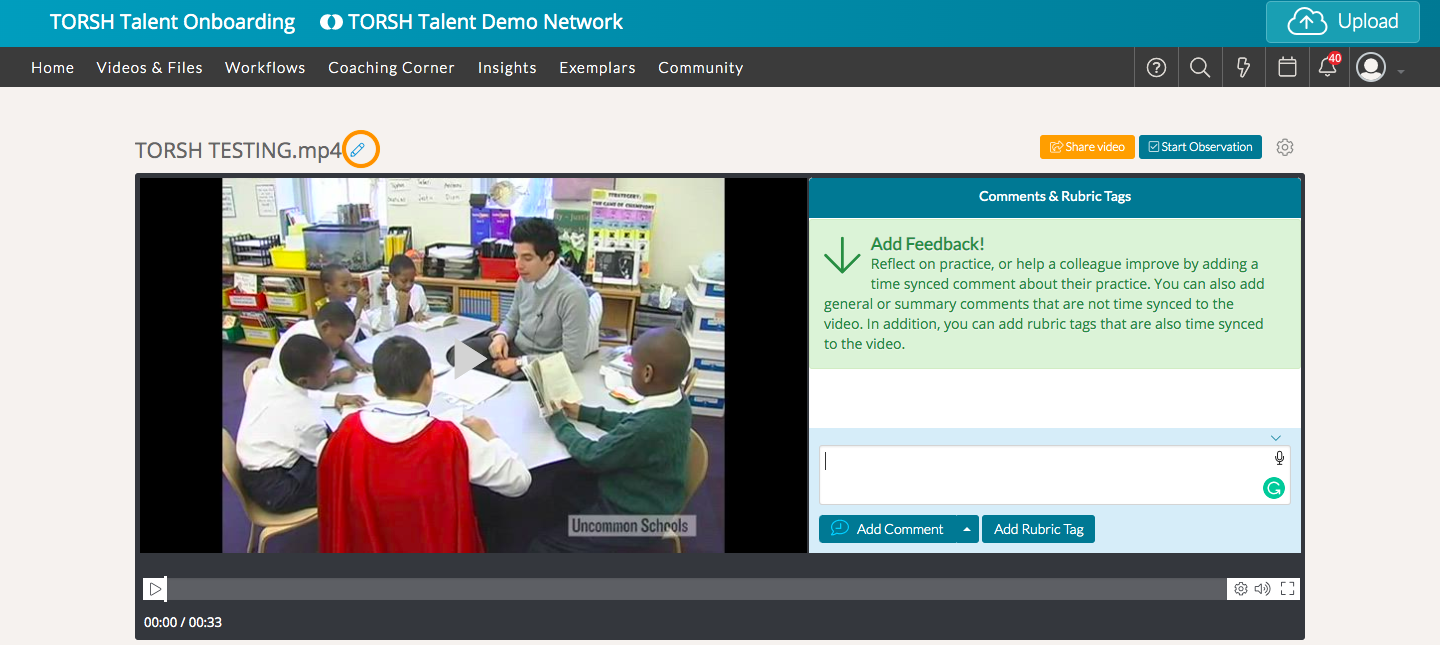Viewport: 1440px width, 645px height.
Task: Click the pencil icon to rename video
Action: [x=358, y=150]
